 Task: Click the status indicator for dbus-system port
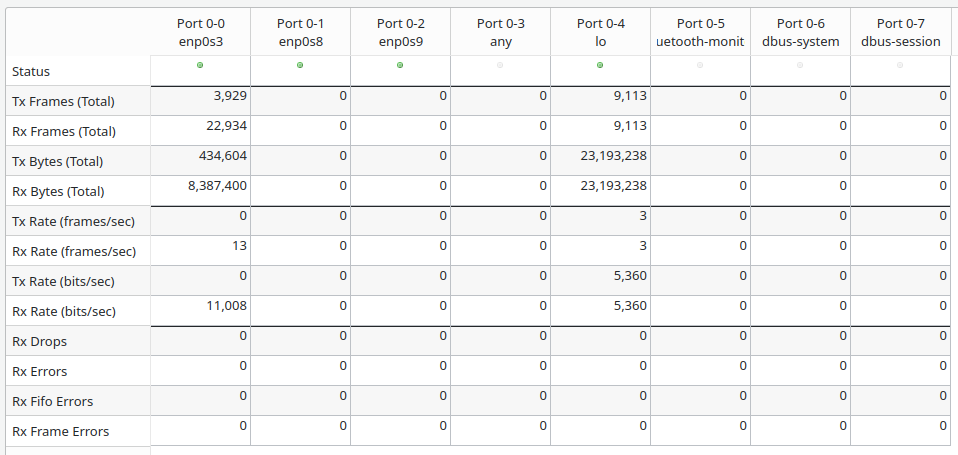[800, 65]
